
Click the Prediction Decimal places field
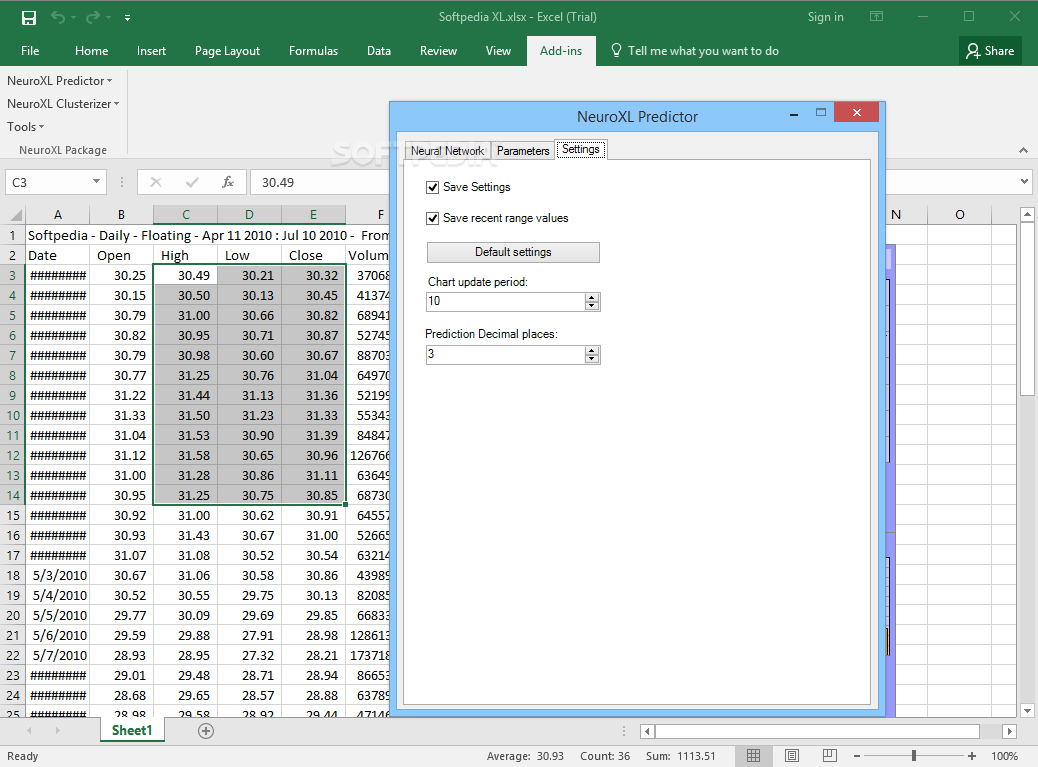pyautogui.click(x=506, y=355)
